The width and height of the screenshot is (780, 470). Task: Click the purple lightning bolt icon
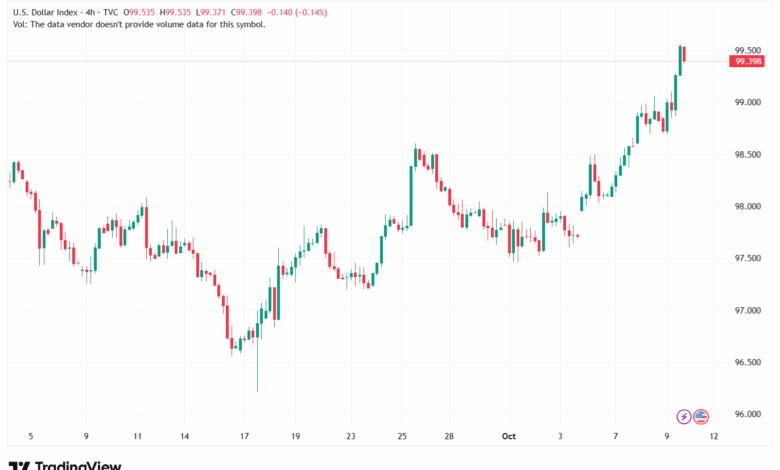tap(684, 416)
